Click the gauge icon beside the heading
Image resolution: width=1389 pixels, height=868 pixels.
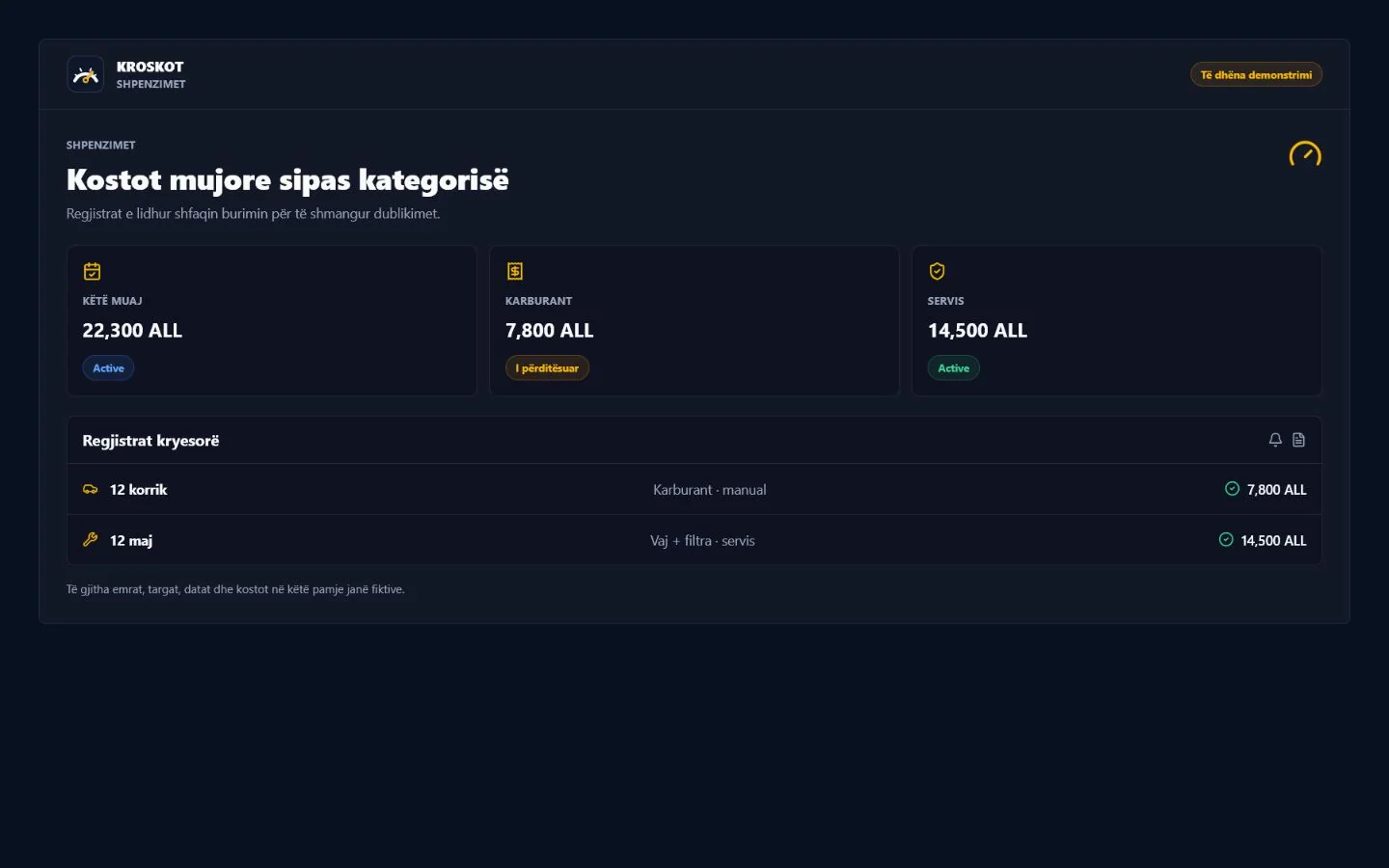point(1305,154)
